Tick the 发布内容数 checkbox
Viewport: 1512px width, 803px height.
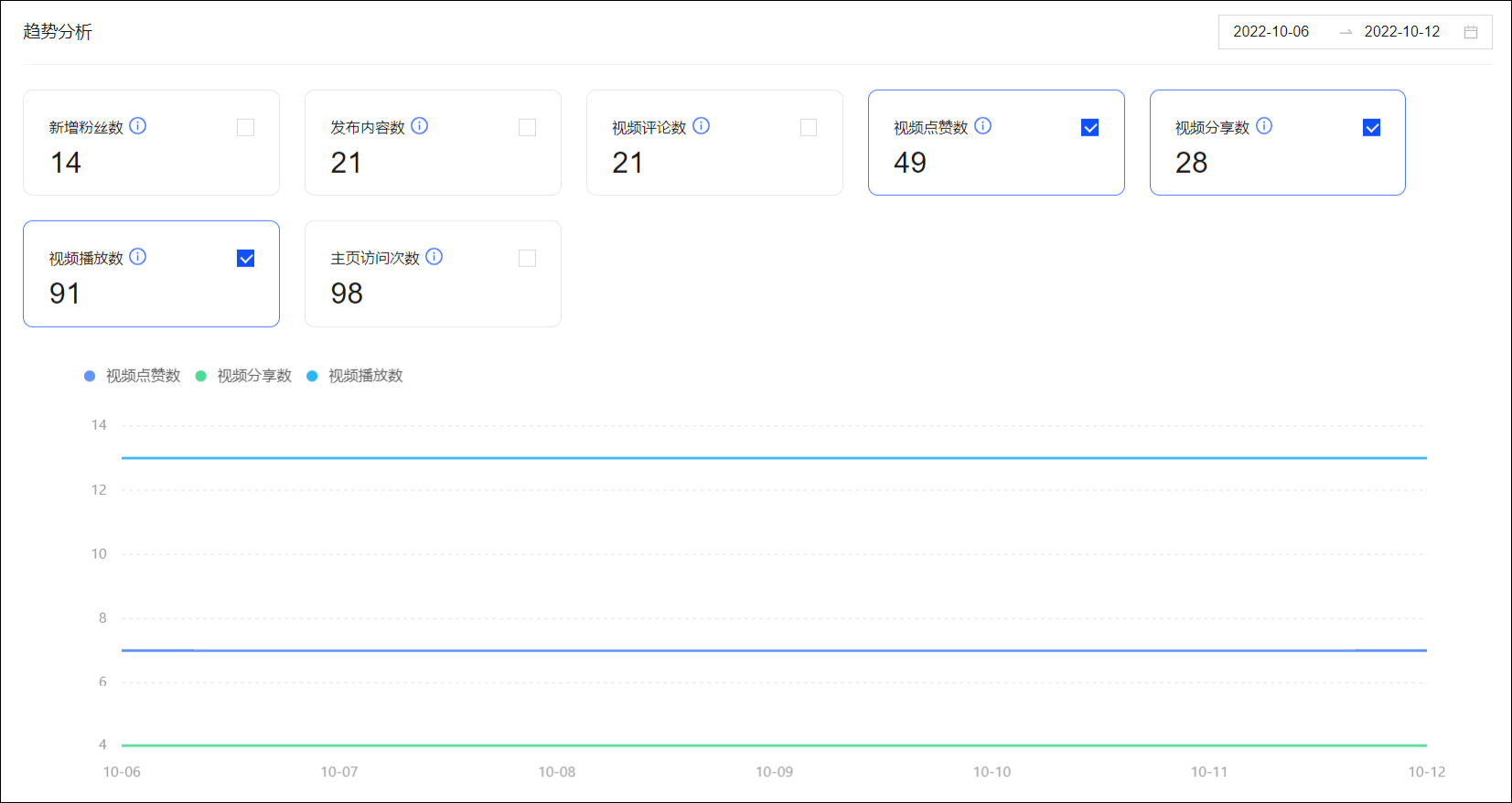coord(527,128)
